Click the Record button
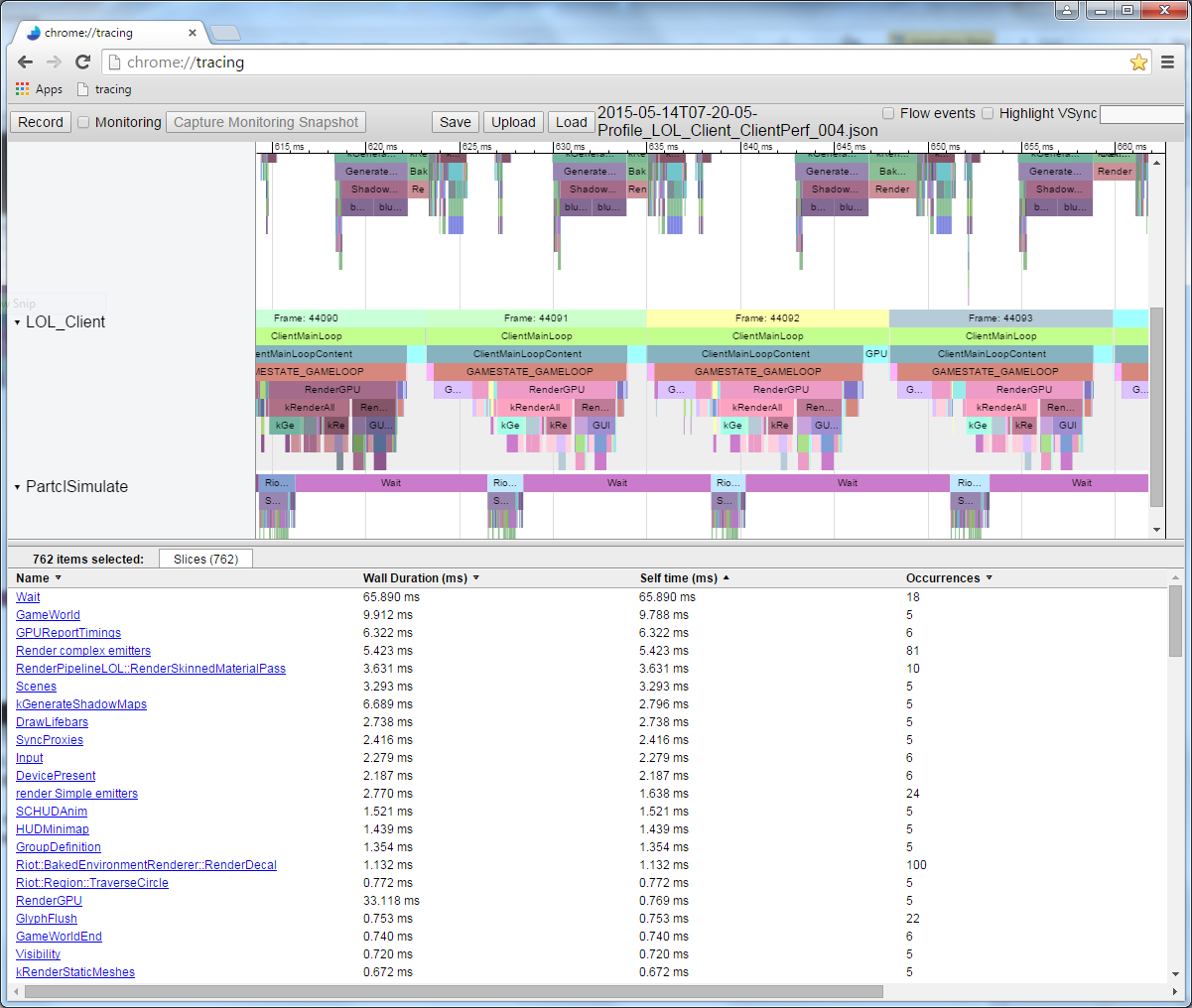The image size is (1192, 1008). (41, 122)
